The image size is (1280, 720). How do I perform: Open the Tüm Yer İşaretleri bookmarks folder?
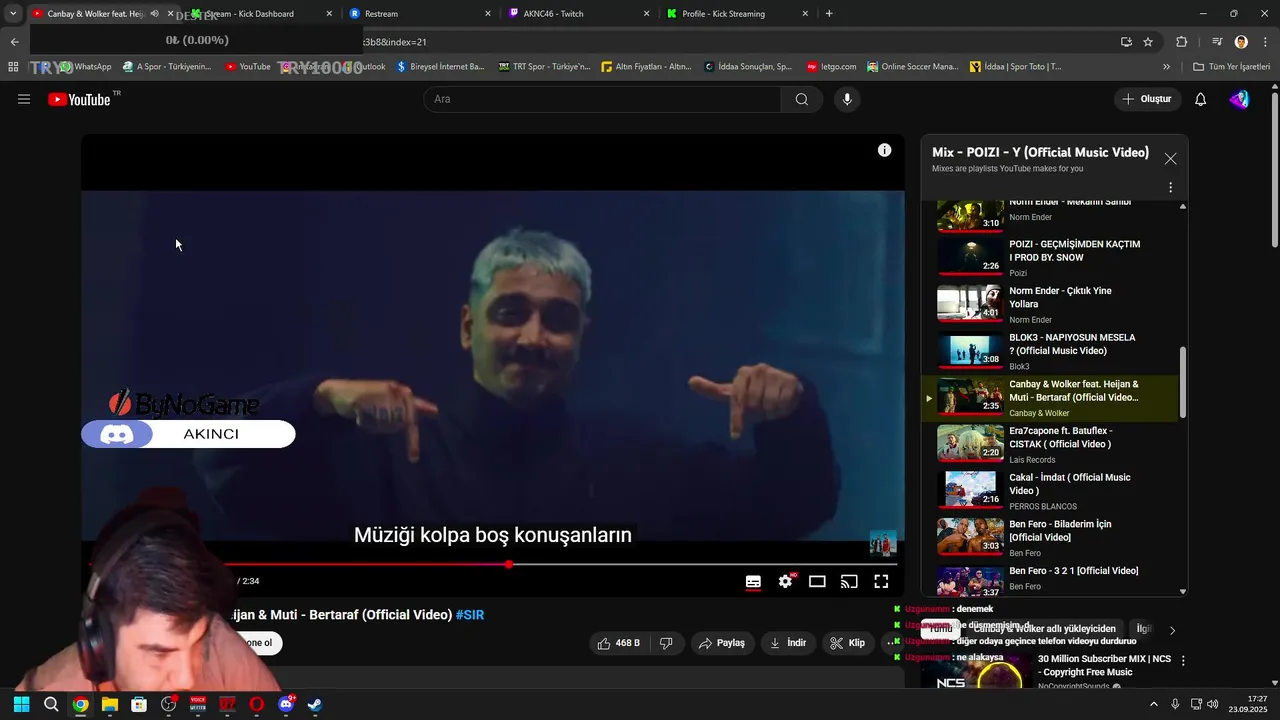pyautogui.click(x=1231, y=67)
